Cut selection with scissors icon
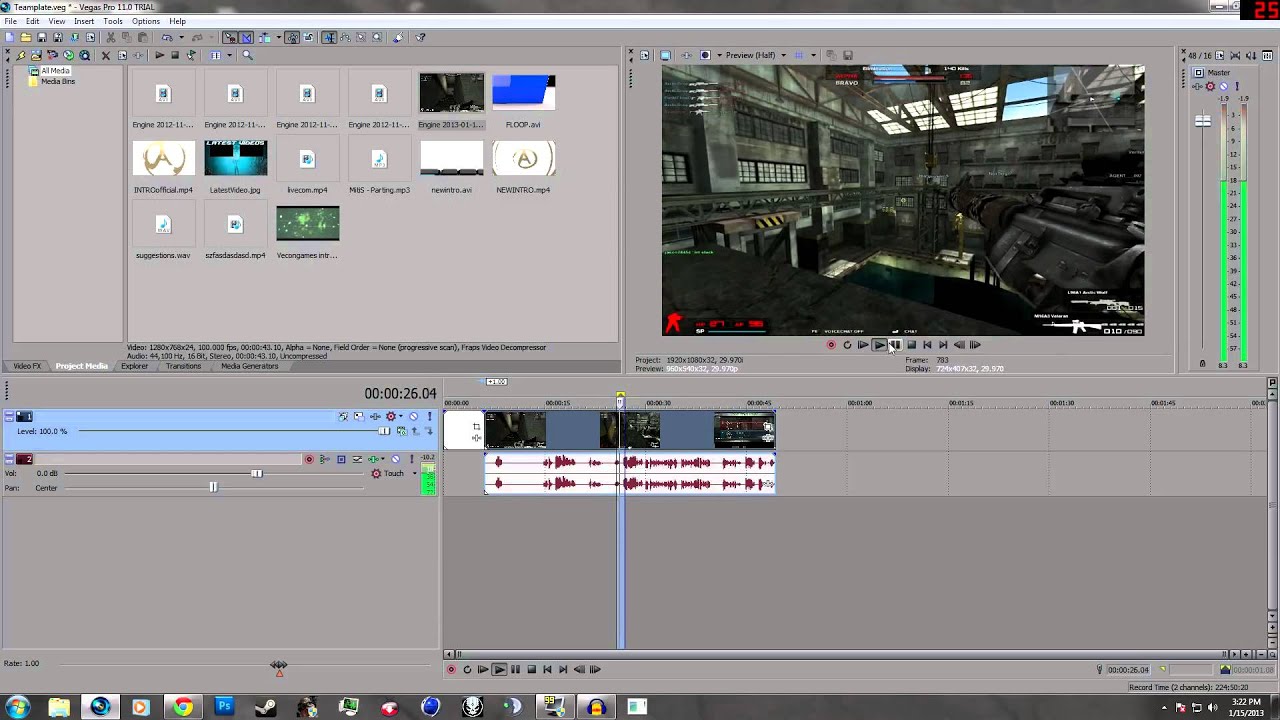The width and height of the screenshot is (1280, 720). tap(111, 37)
